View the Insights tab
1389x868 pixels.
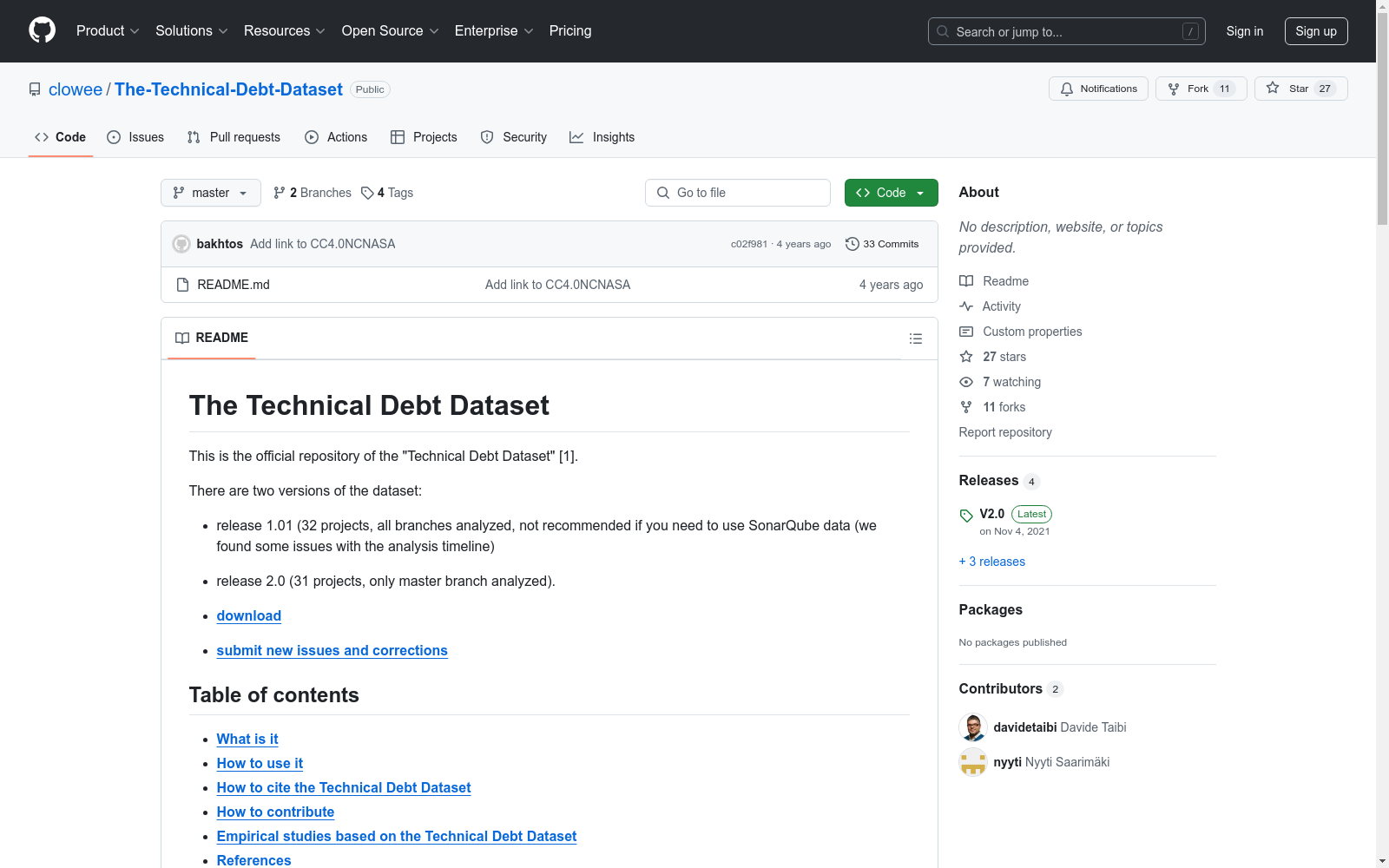pos(602,137)
